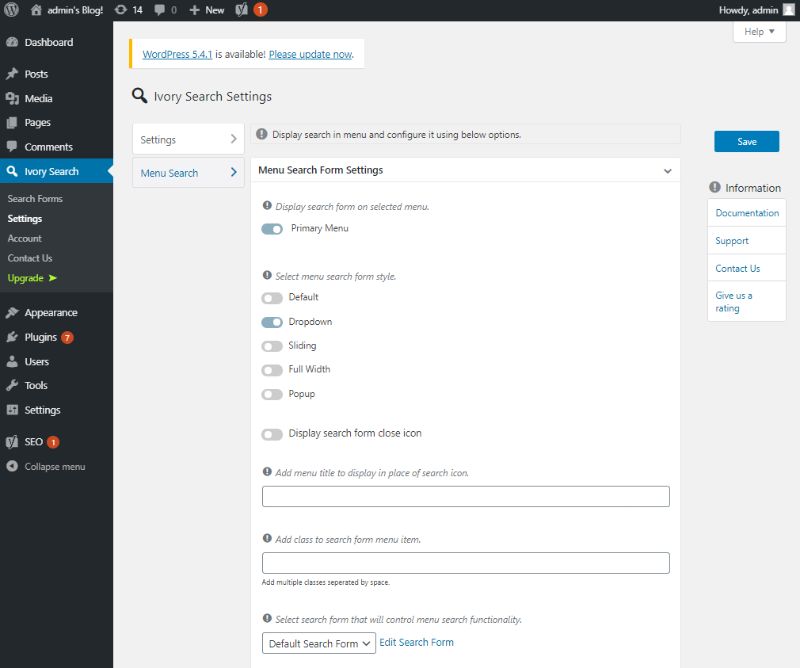Toggle Display search form close icon

[x=272, y=434]
